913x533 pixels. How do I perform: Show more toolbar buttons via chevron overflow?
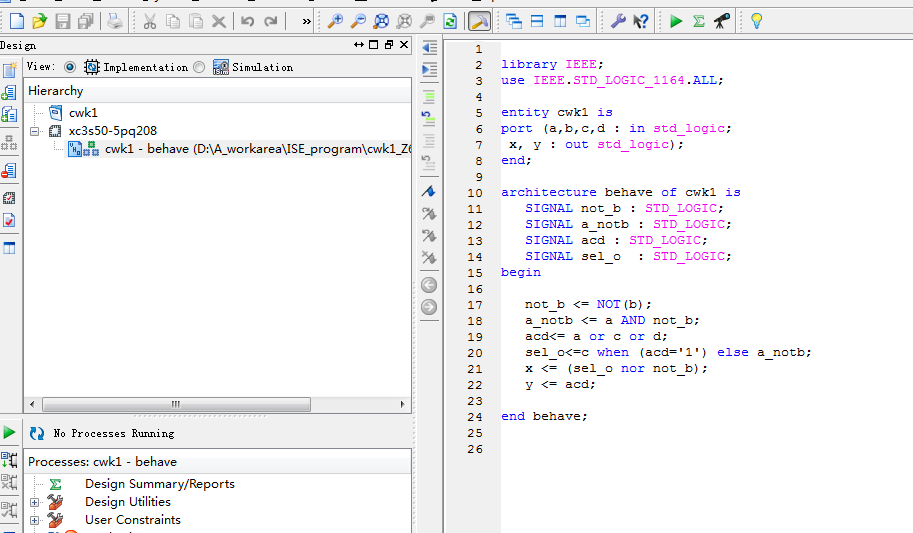[x=304, y=20]
